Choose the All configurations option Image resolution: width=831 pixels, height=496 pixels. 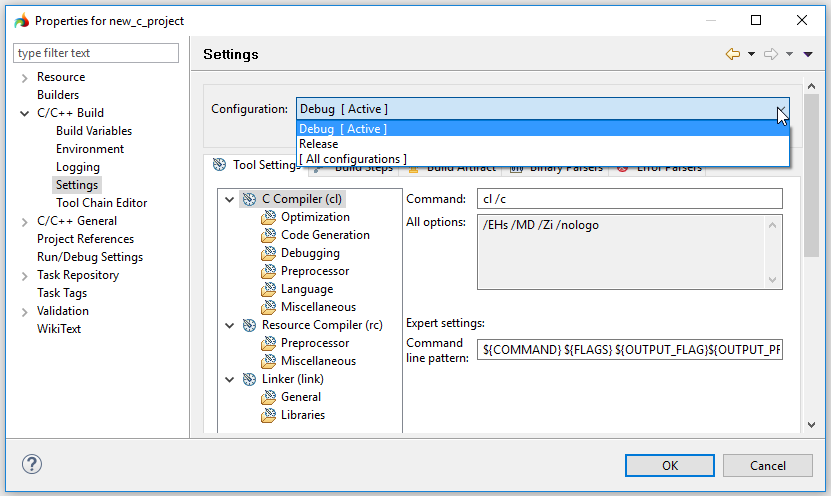[353, 159]
